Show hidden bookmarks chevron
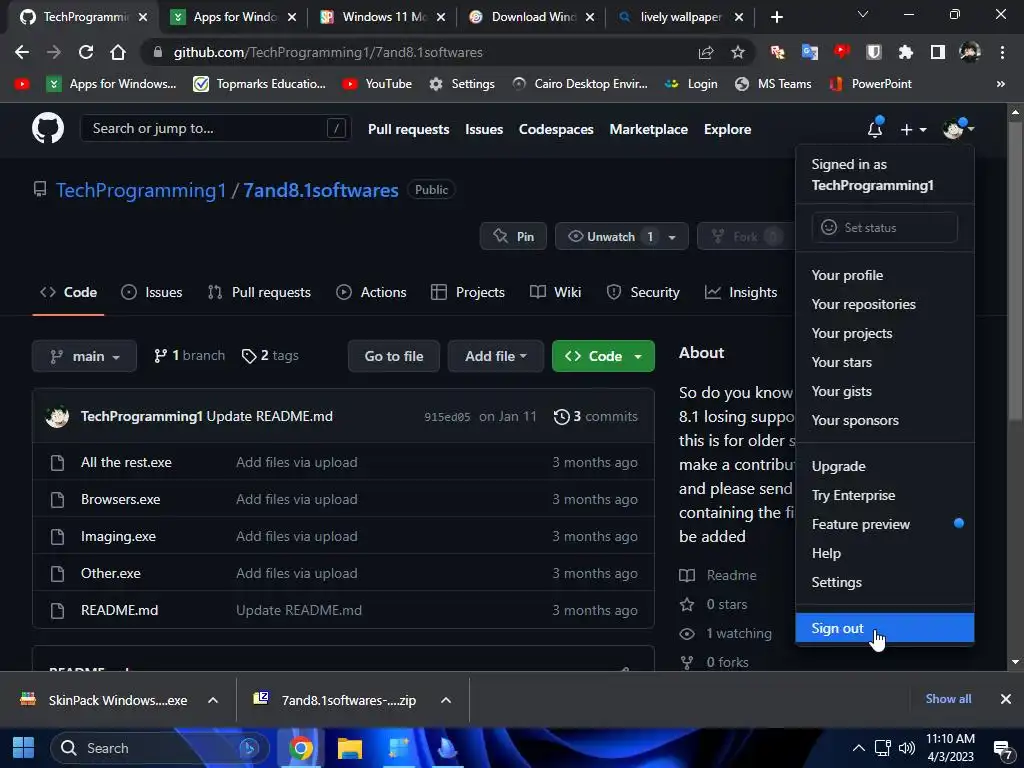 (x=1000, y=84)
